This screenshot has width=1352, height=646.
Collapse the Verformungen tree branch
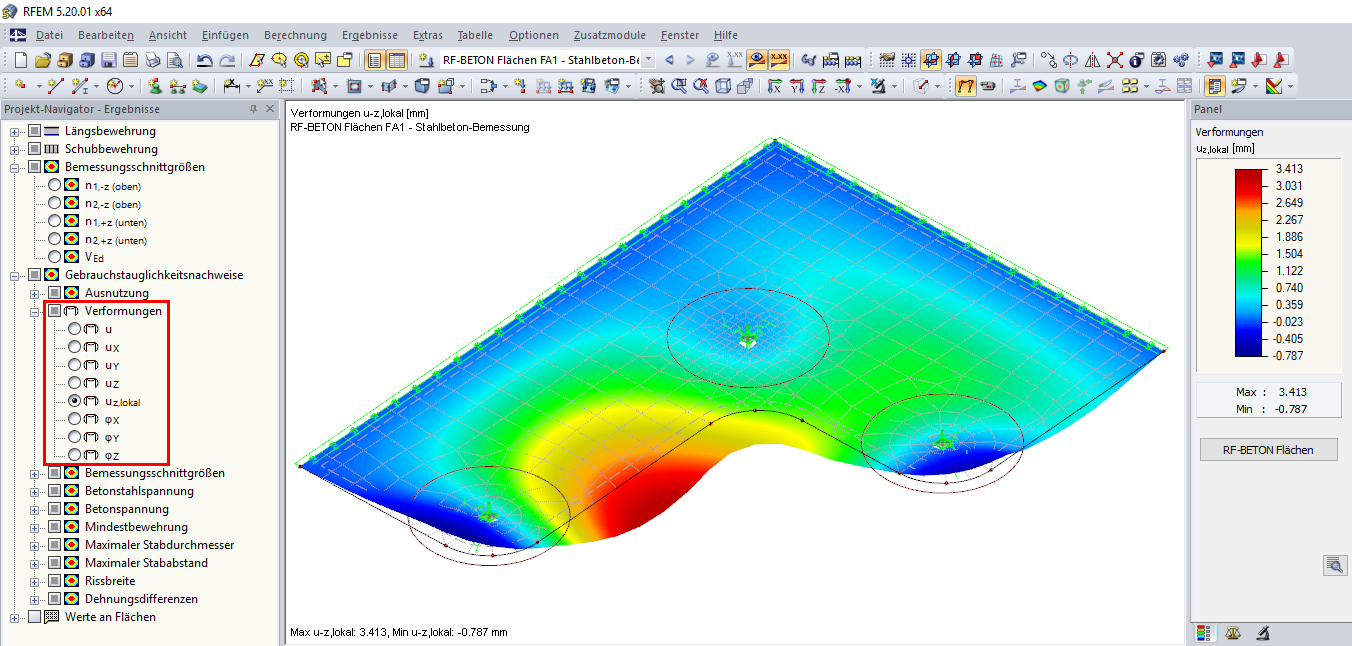[x=34, y=311]
